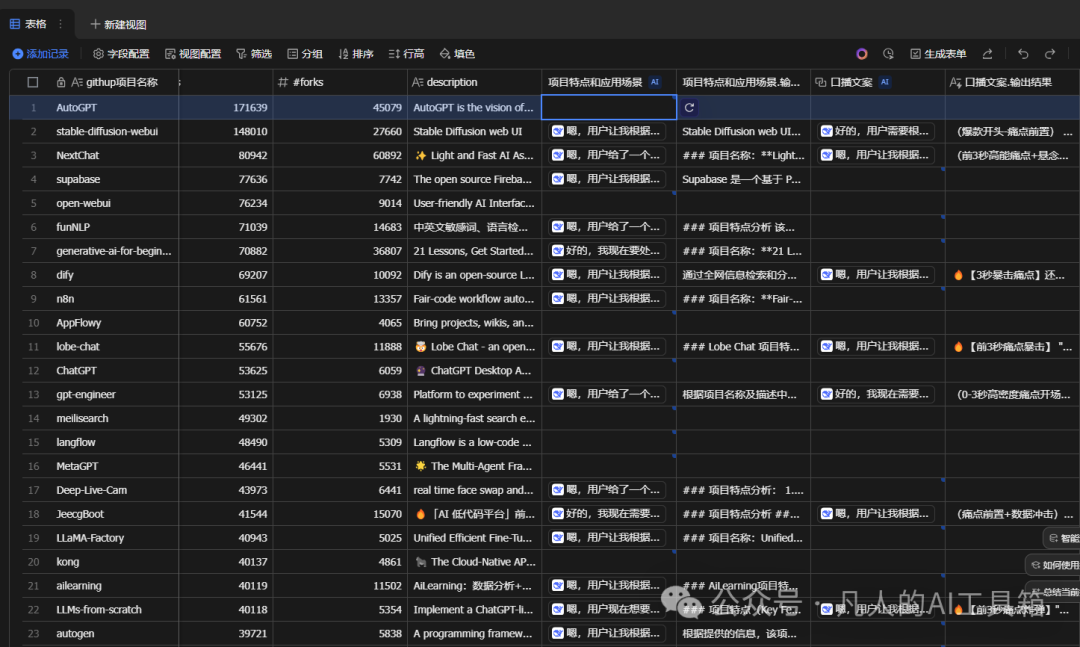Click 'Langflow is a low-code ...' description
Screen dimensions: 1080x647
coord(474,442)
